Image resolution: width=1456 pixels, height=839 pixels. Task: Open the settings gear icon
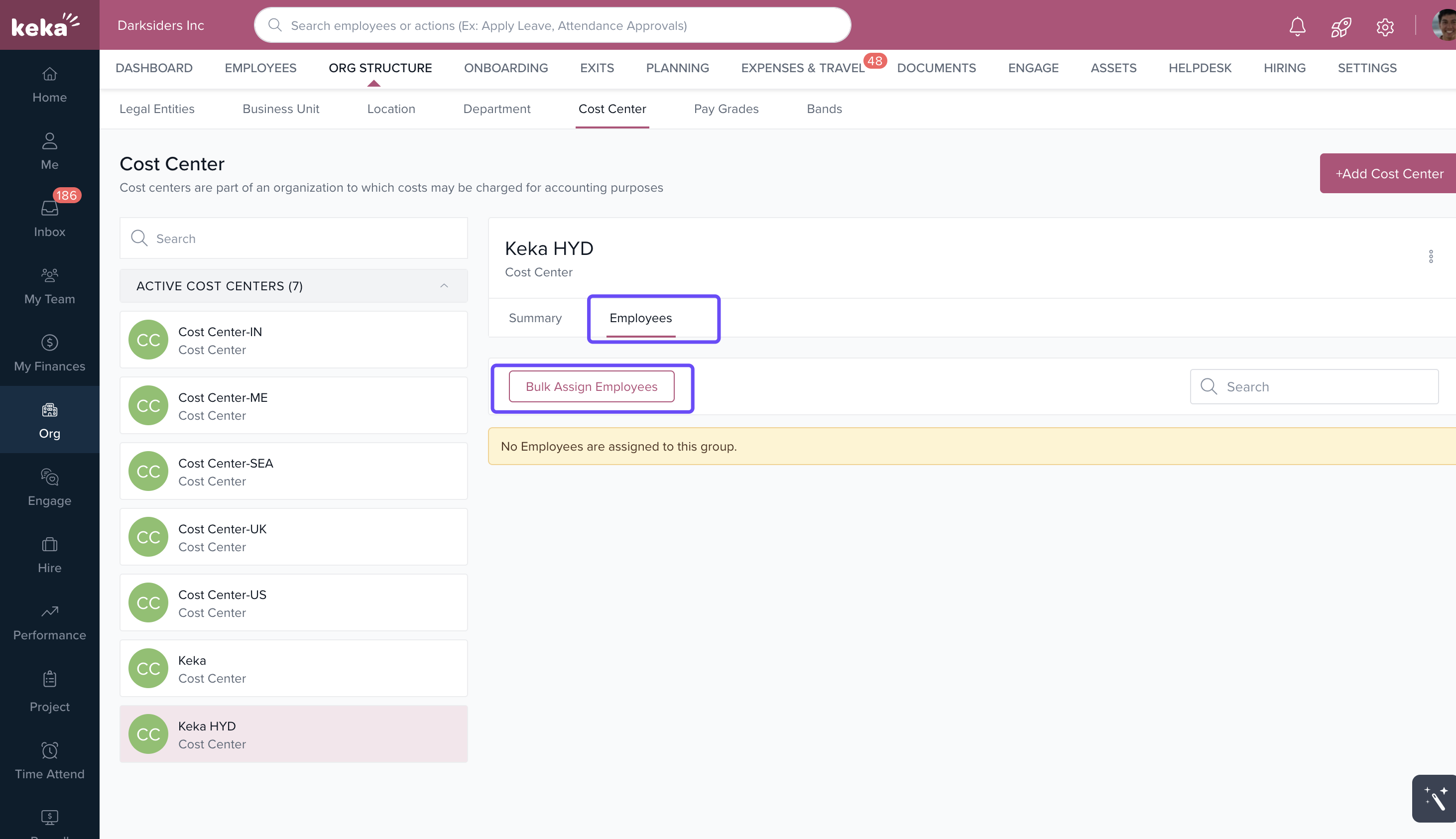1385,26
